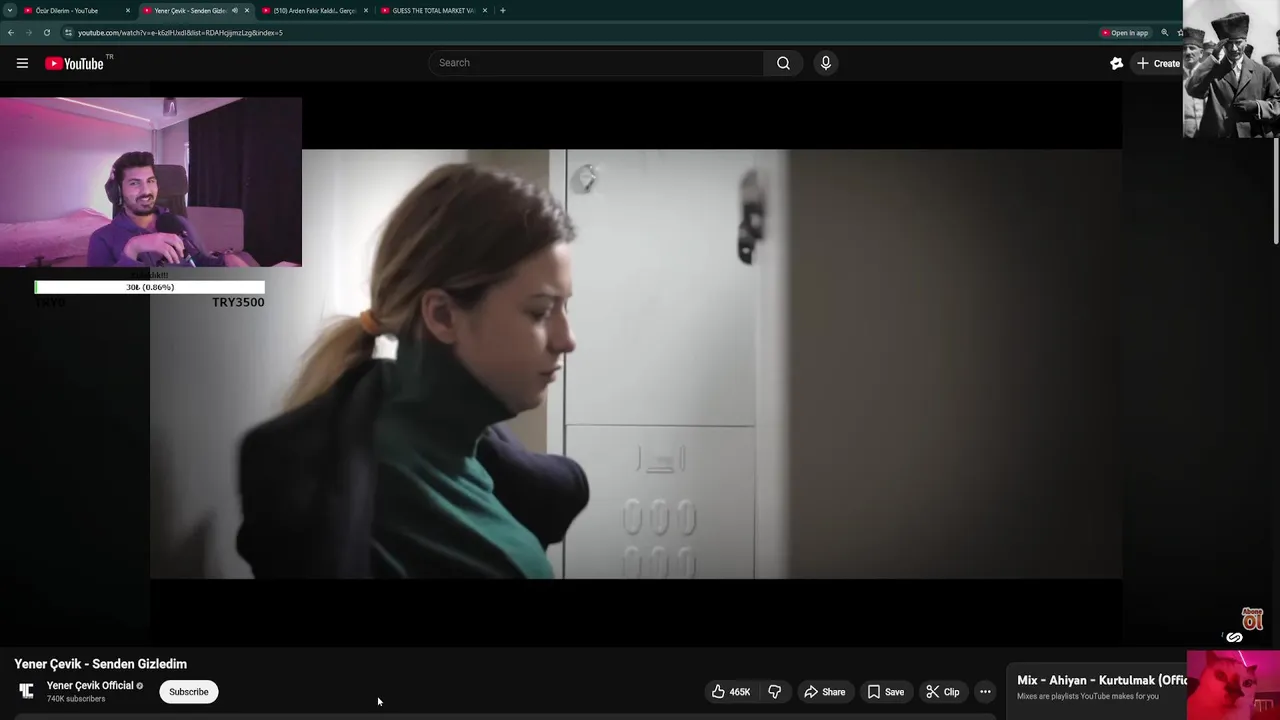
Task: Open the Yener Çevik Official channel name
Action: [90, 686]
